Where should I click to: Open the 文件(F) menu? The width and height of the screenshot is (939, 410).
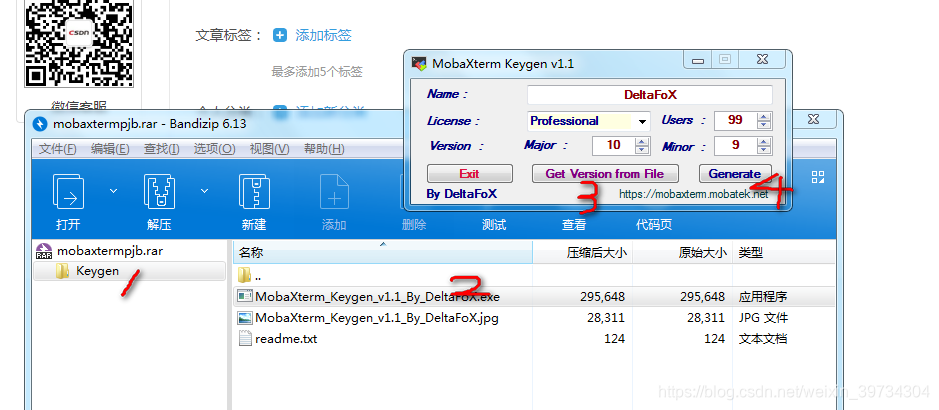pos(57,148)
